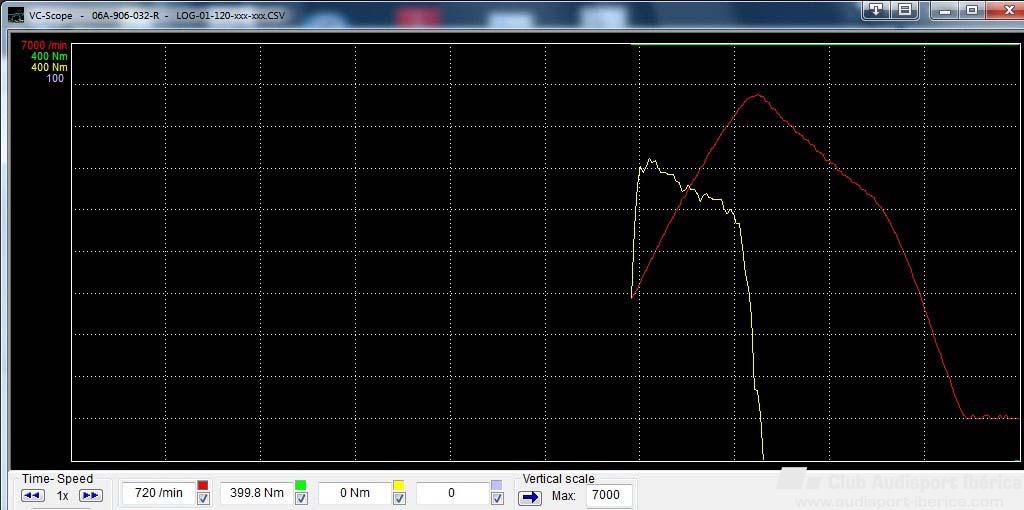
Task: Maximize the VC-Scope window
Action: pyautogui.click(x=972, y=10)
